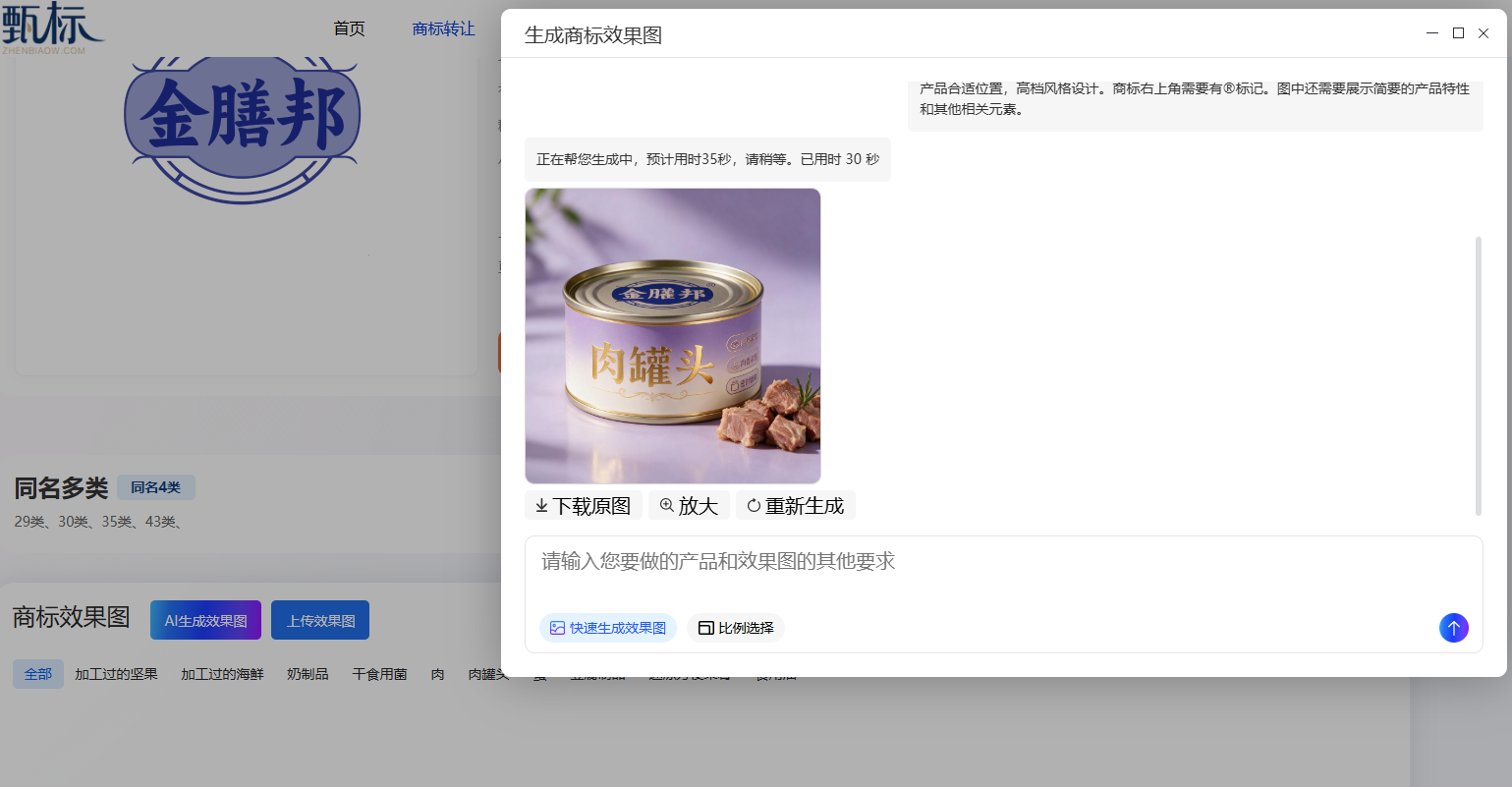Click the 29类、30类、35类、43类 text
This screenshot has width=1512, height=787.
tap(98, 522)
